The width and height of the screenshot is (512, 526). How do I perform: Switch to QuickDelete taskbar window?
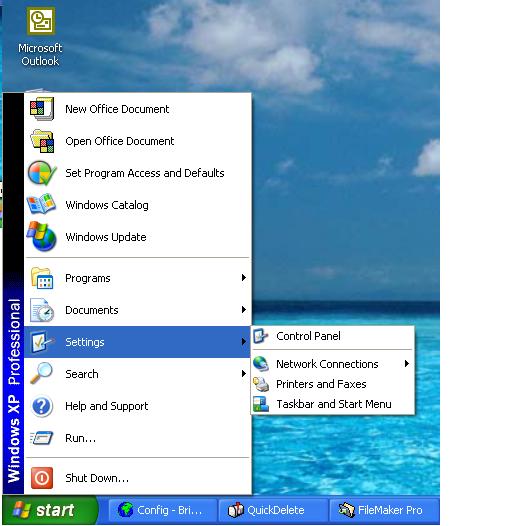(273, 510)
